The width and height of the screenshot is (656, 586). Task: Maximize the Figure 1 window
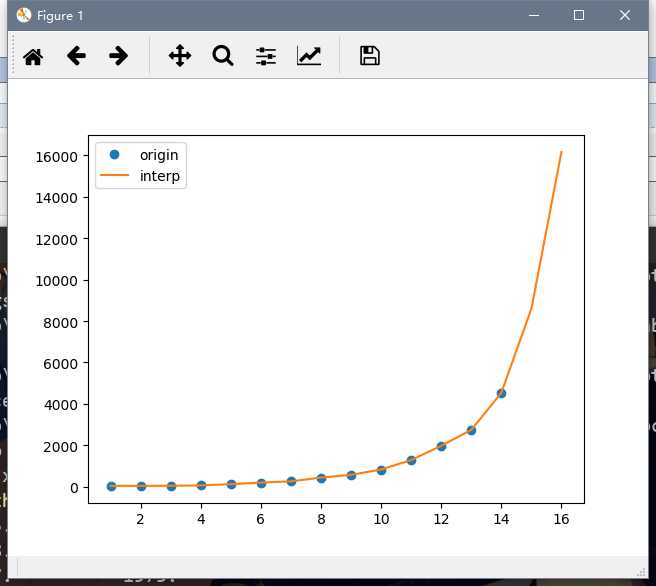point(579,15)
